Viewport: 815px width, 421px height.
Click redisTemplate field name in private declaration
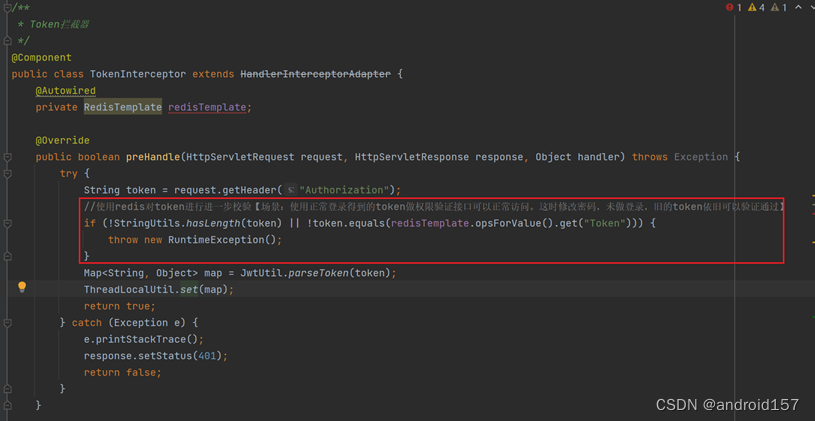(x=206, y=107)
